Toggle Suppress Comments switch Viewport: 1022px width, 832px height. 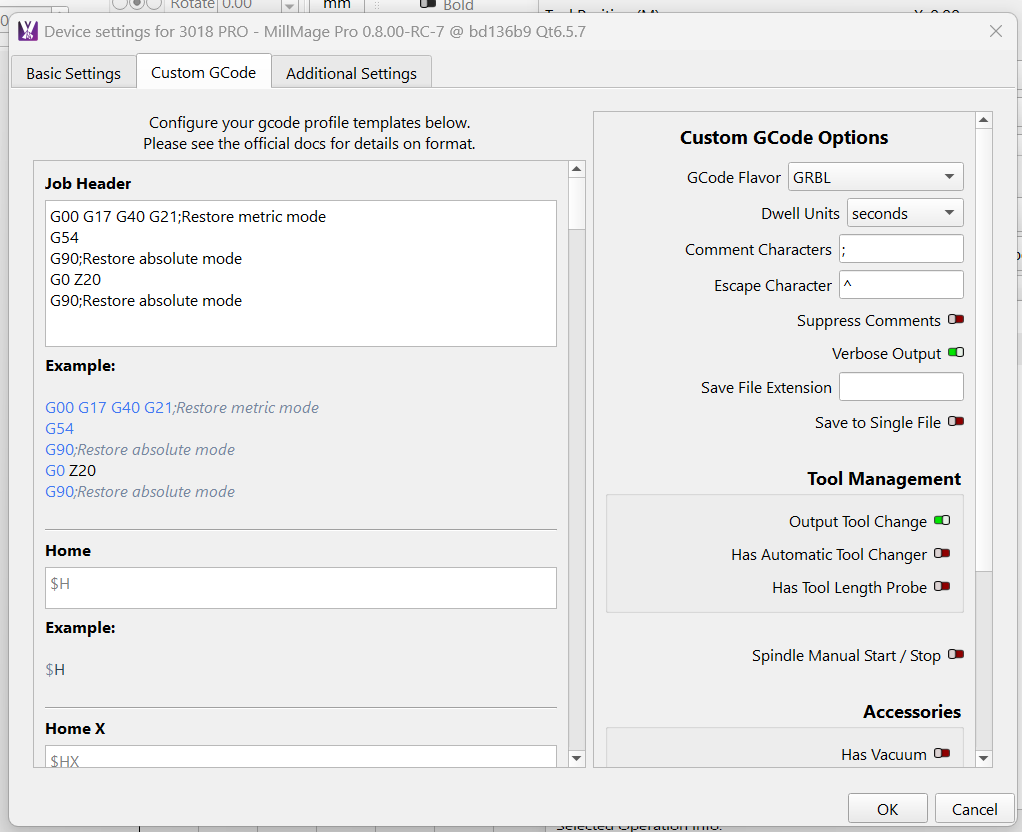coord(956,320)
